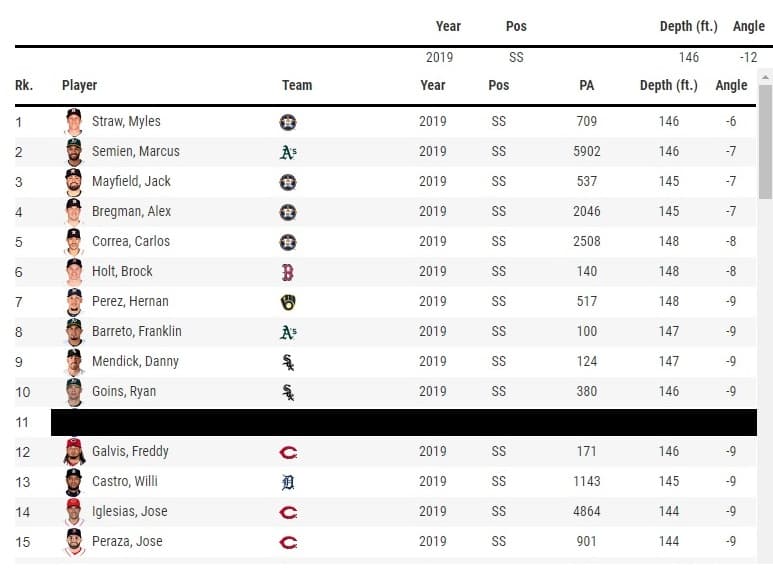The height and width of the screenshot is (571, 773).
Task: Click the Athletics logo in Marcus Semien's row
Action: coord(288,152)
